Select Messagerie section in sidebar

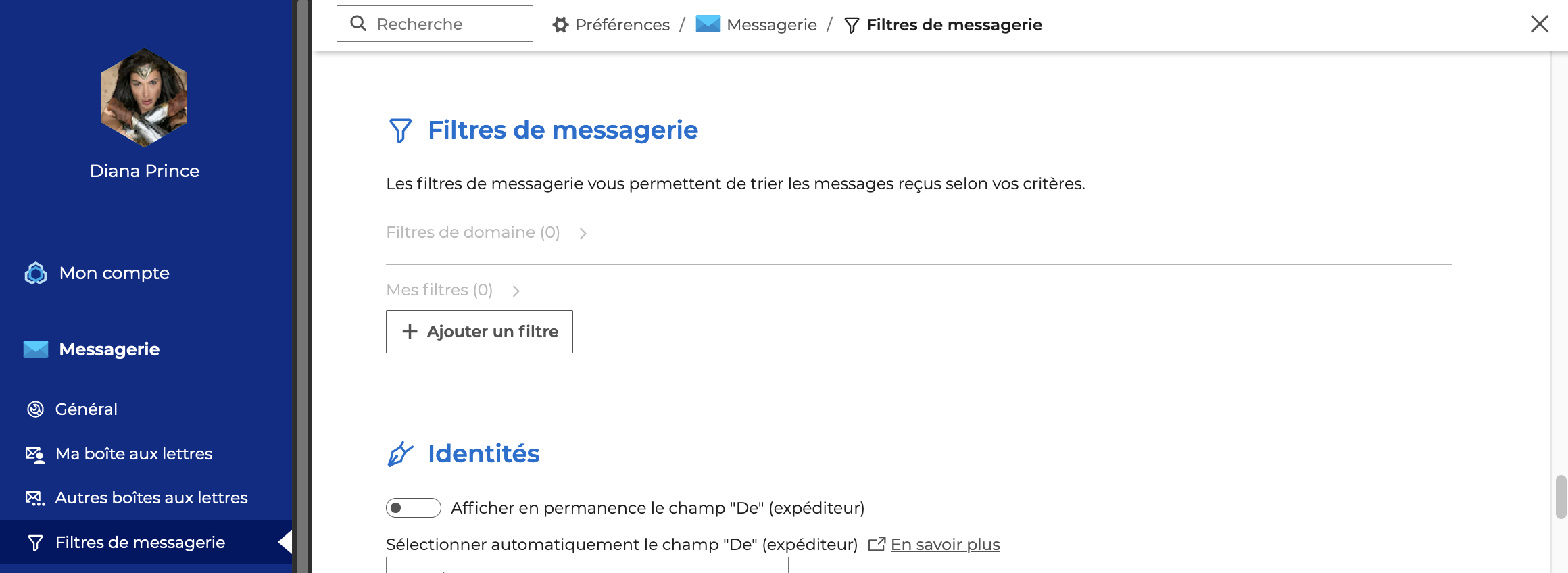(109, 349)
